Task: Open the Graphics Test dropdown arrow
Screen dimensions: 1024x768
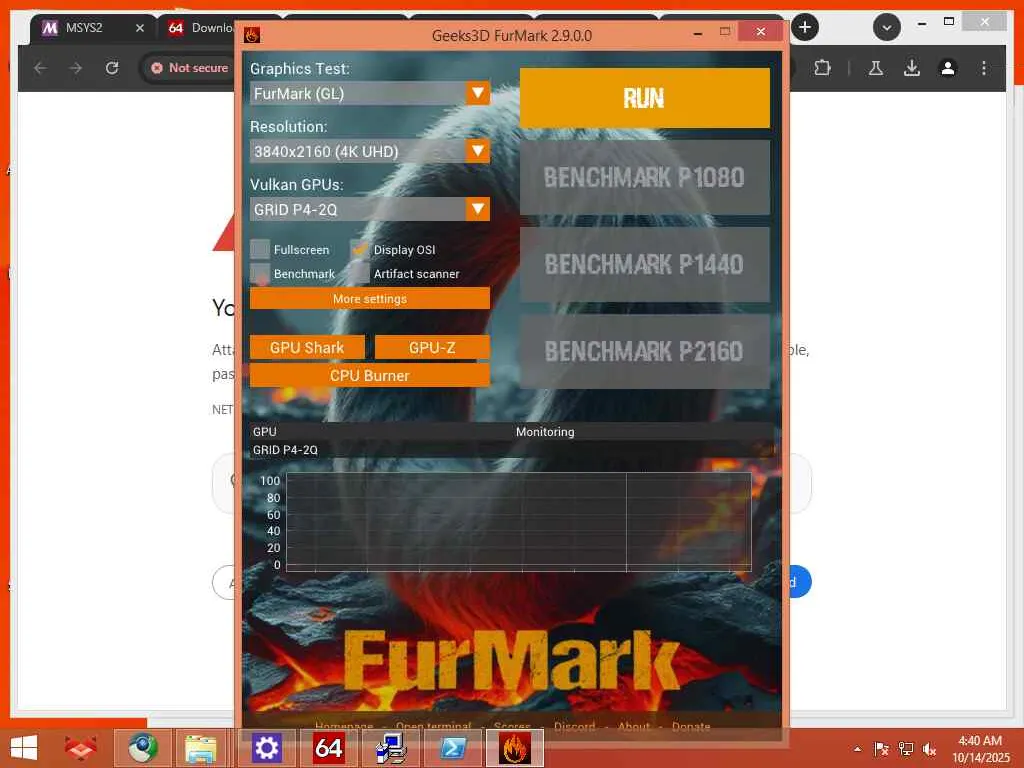Action: coord(478,93)
